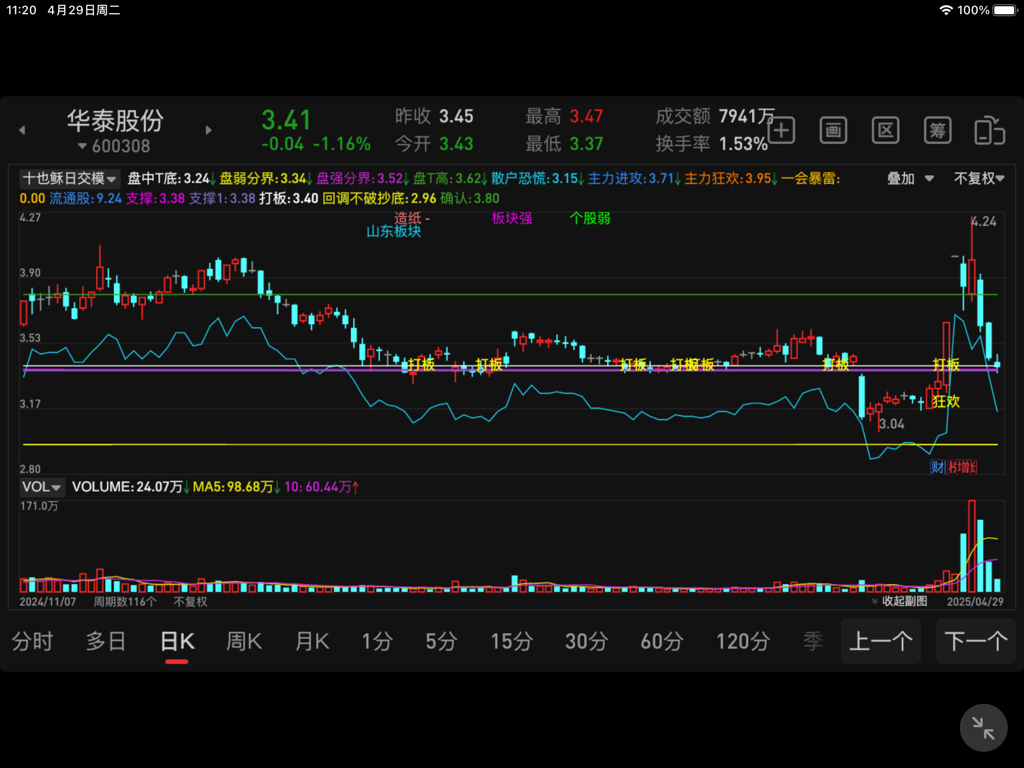Switch to 分时 tab
This screenshot has height=768, width=1024.
(32, 641)
